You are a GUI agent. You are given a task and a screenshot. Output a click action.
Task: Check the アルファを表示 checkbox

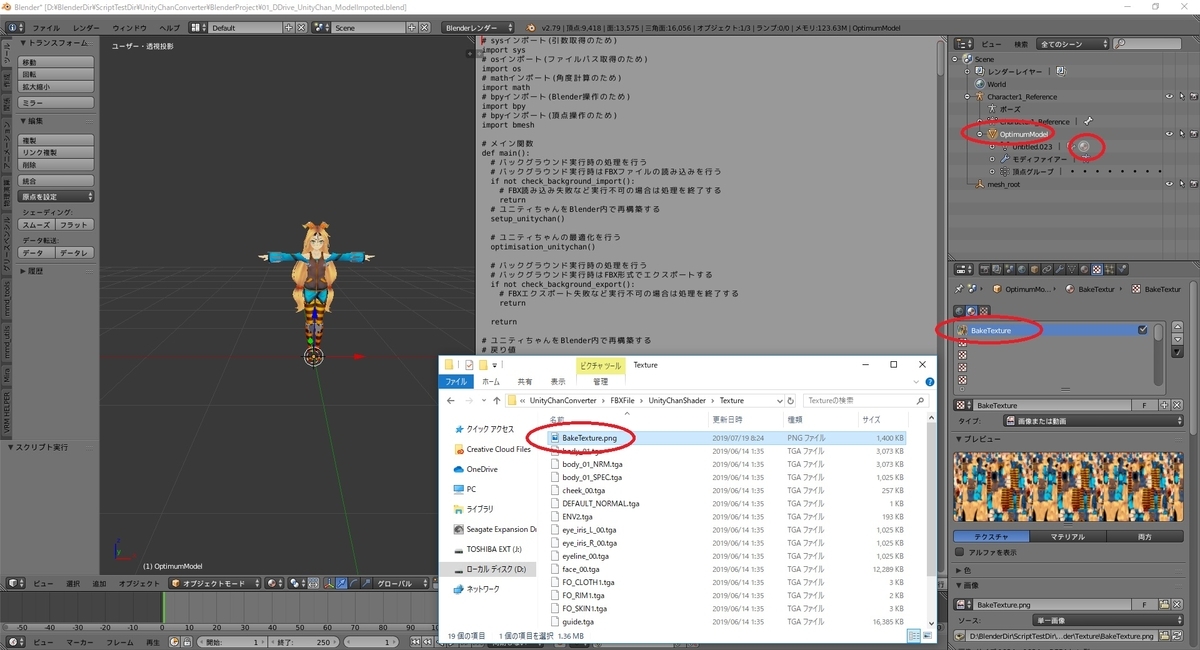click(x=959, y=552)
